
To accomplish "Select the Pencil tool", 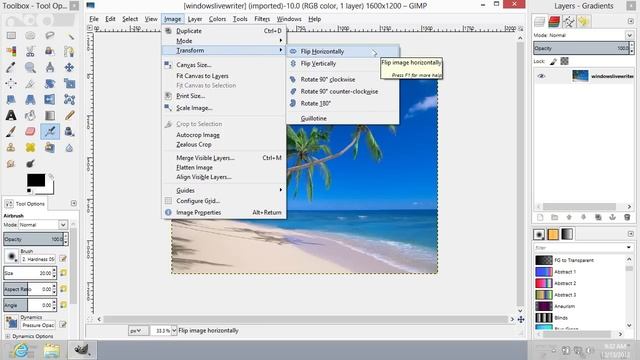I will coord(69,115).
